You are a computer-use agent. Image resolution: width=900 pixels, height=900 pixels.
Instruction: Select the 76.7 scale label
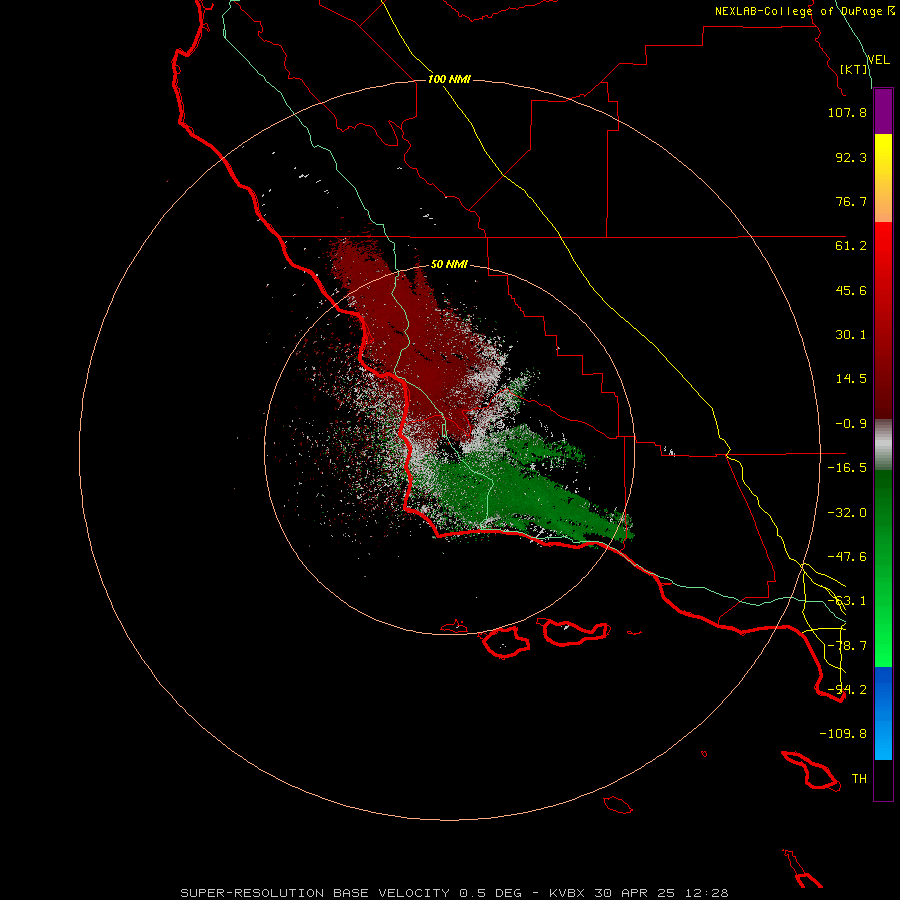pyautogui.click(x=851, y=201)
